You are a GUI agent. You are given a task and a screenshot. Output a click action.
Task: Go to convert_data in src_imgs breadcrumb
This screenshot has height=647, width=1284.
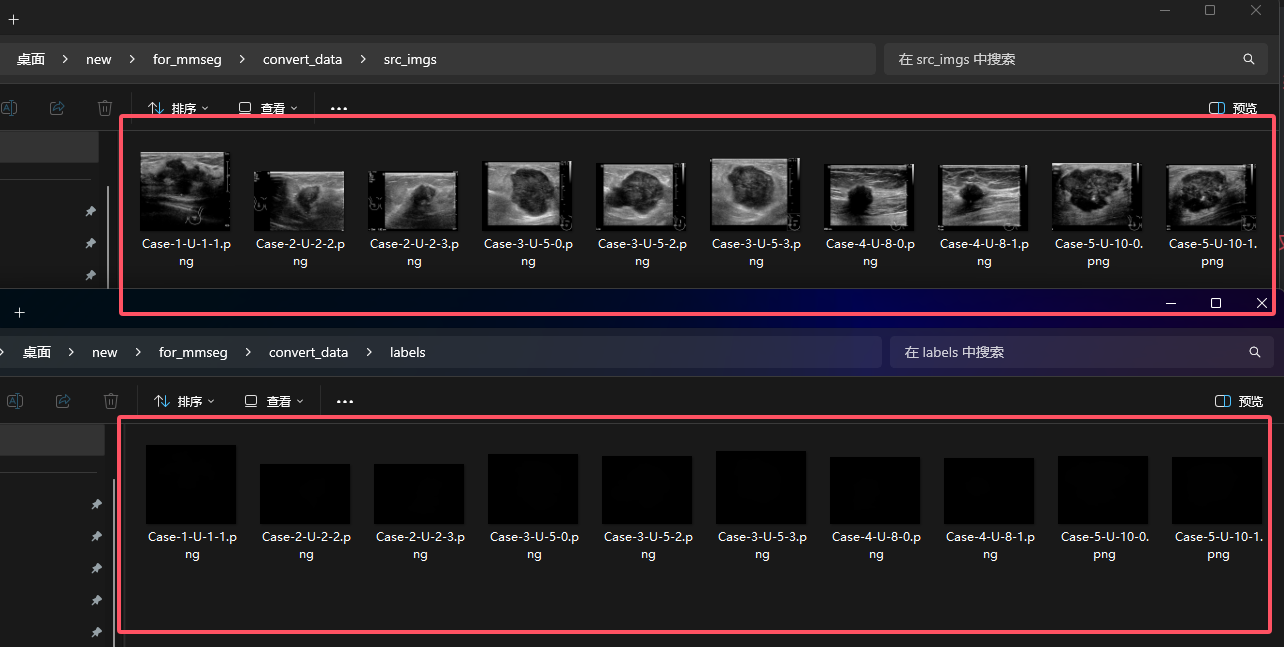[302, 59]
